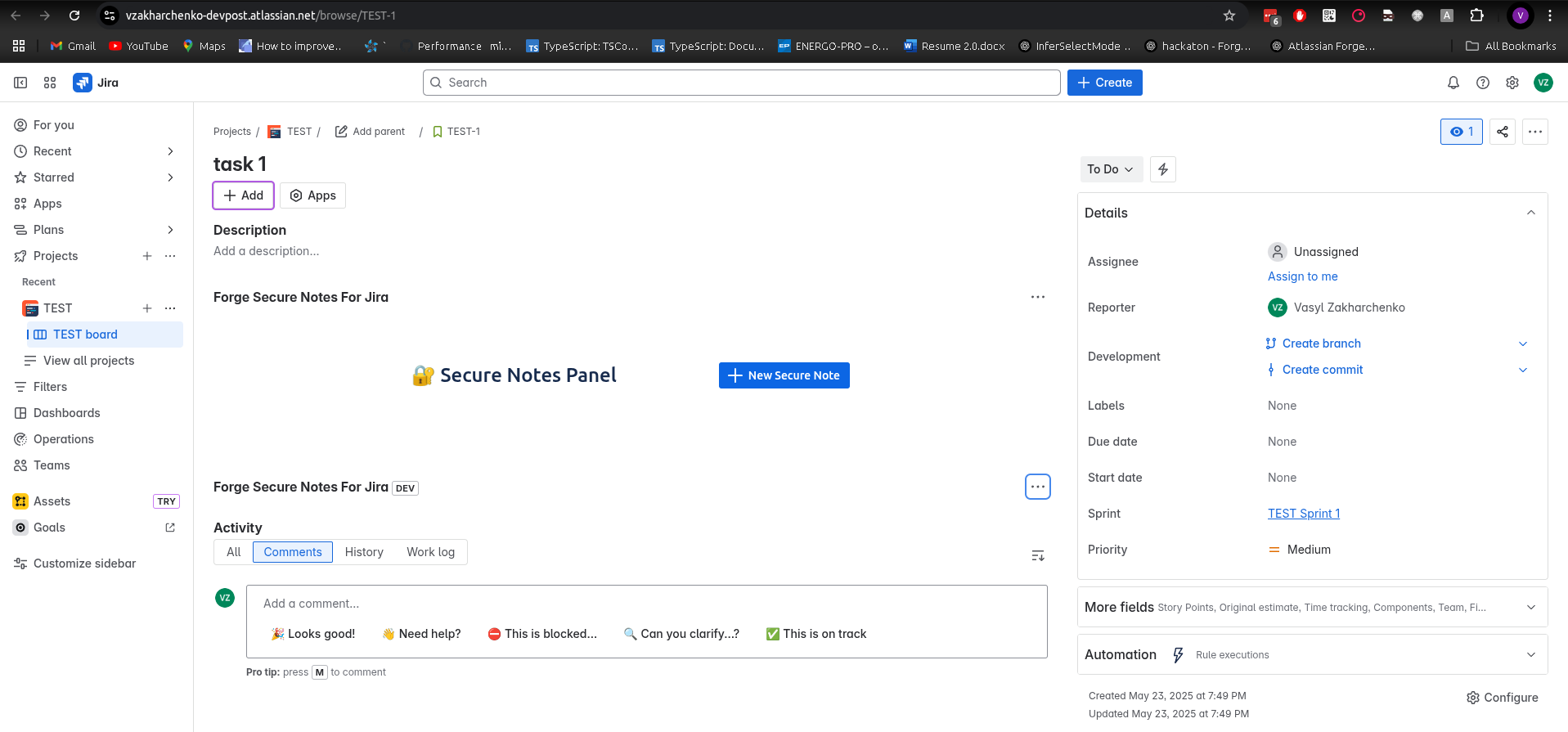Insert the Looks good! quick comment

click(313, 634)
